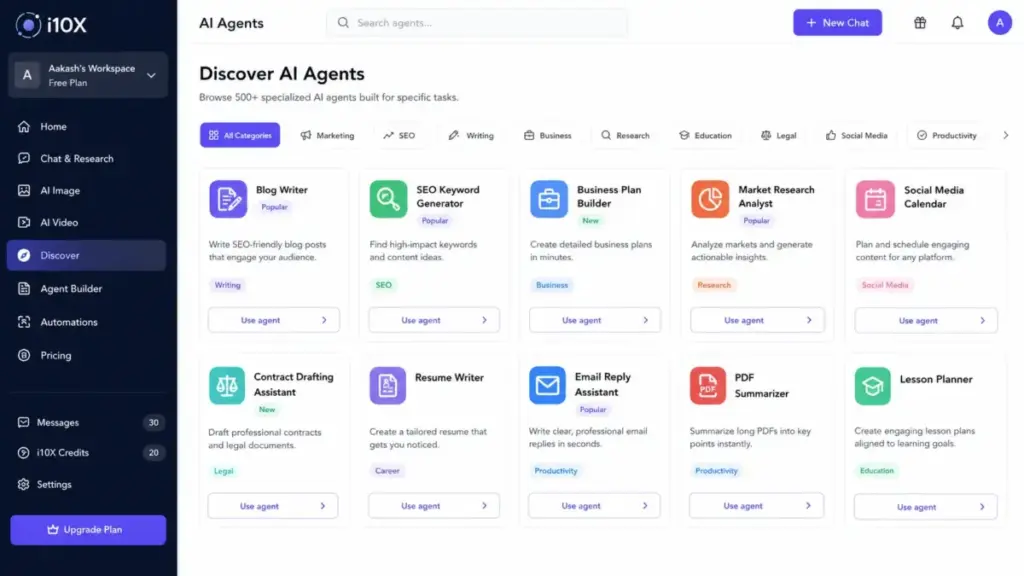The image size is (1024, 576).
Task: Click the AI Image sidebar icon
Action: tap(24, 191)
